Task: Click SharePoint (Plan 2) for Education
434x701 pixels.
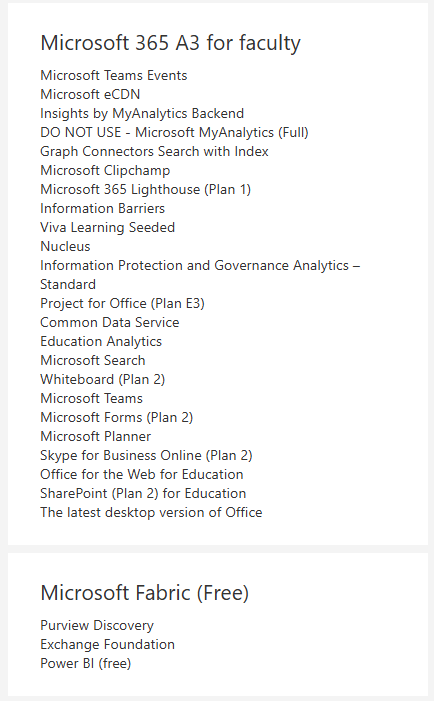Action: 143,494
